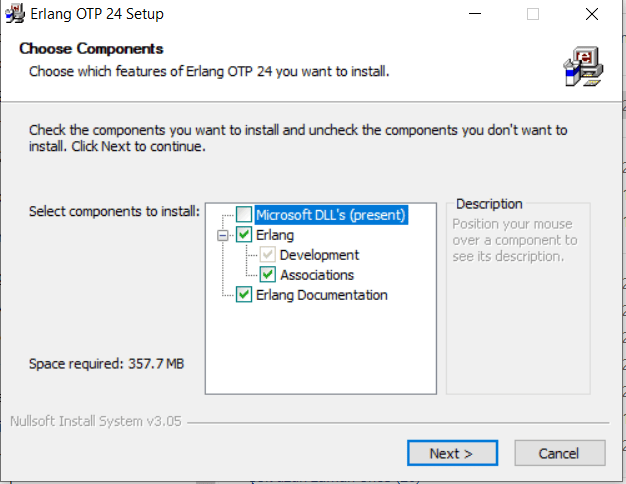
Task: Select the Associations sub-item label
Action: [317, 275]
